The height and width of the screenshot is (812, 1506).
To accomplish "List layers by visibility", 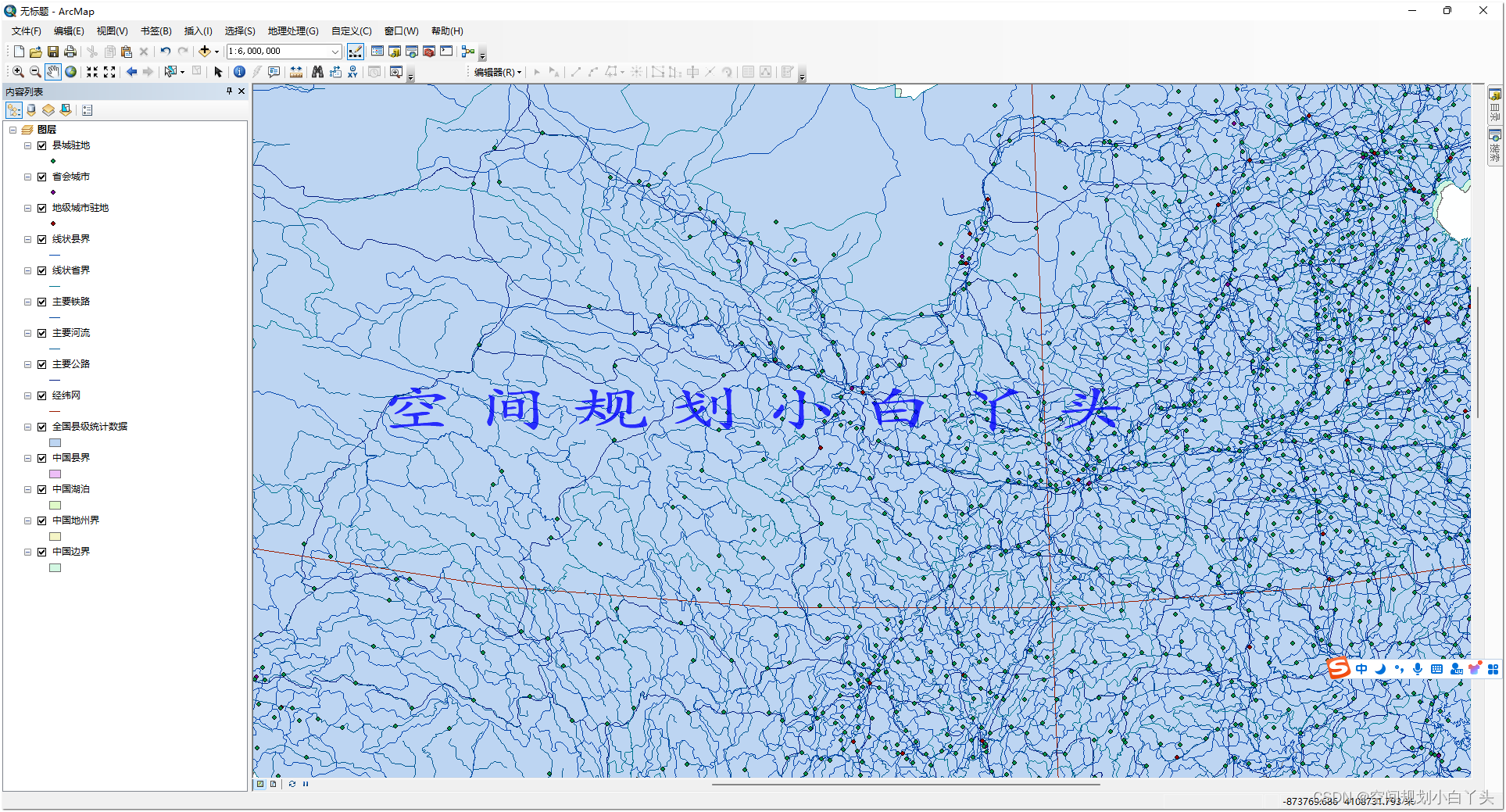I will click(x=48, y=110).
